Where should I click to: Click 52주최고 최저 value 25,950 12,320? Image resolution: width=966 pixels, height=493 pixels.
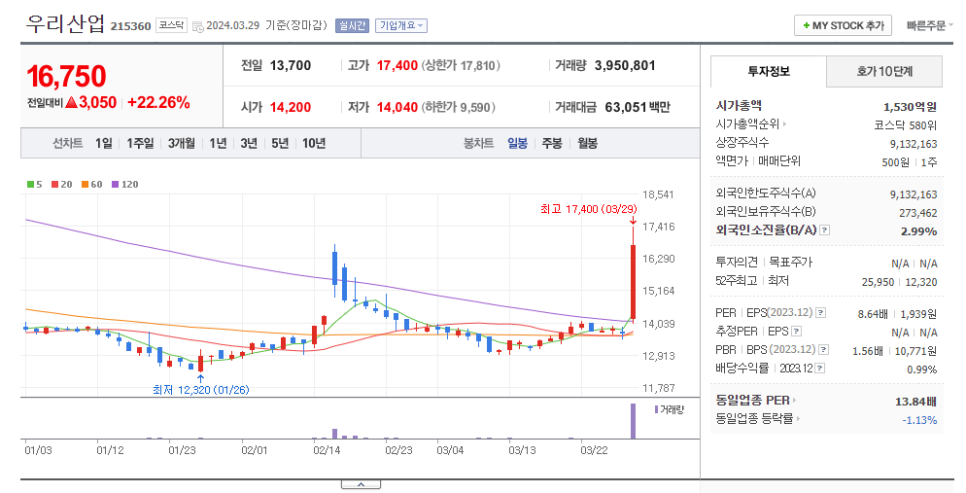point(899,282)
